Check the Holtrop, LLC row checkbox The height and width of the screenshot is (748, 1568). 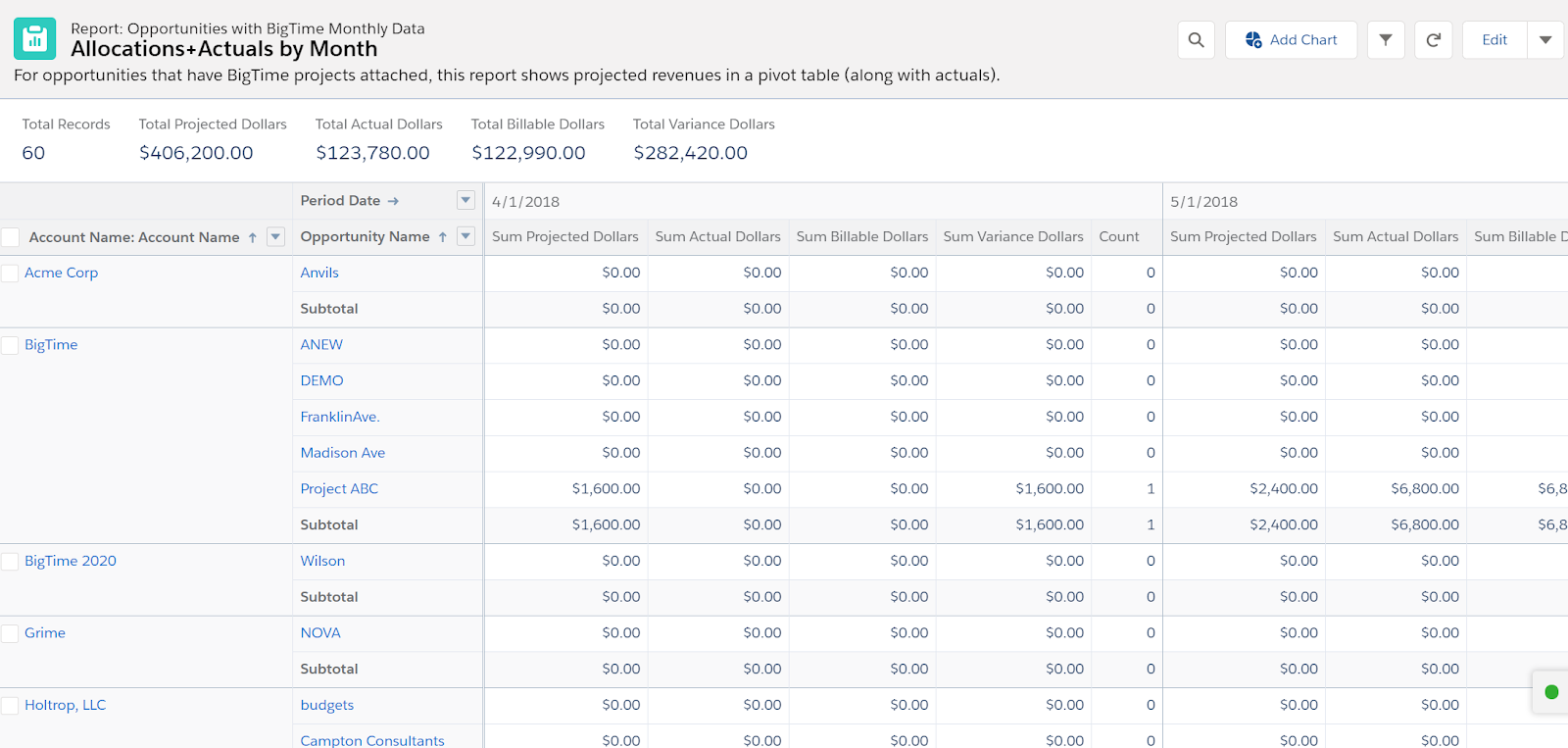[11, 706]
